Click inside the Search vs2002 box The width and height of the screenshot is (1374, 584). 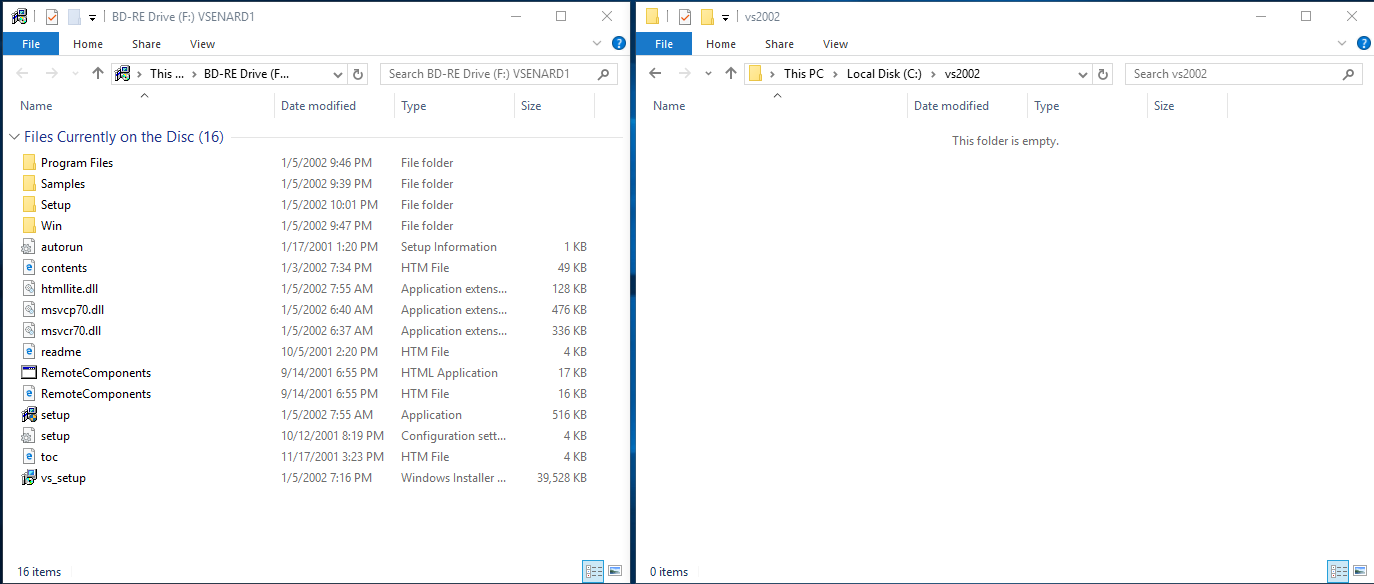pyautogui.click(x=1240, y=73)
